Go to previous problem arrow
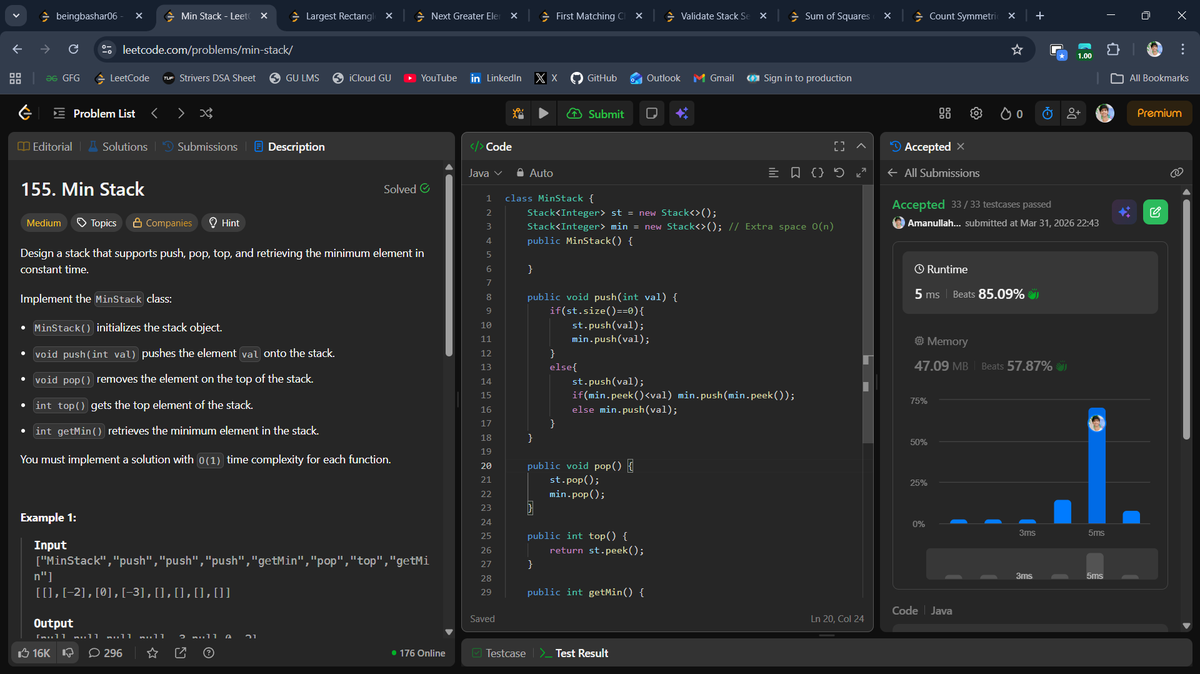The width and height of the screenshot is (1200, 674). [156, 113]
